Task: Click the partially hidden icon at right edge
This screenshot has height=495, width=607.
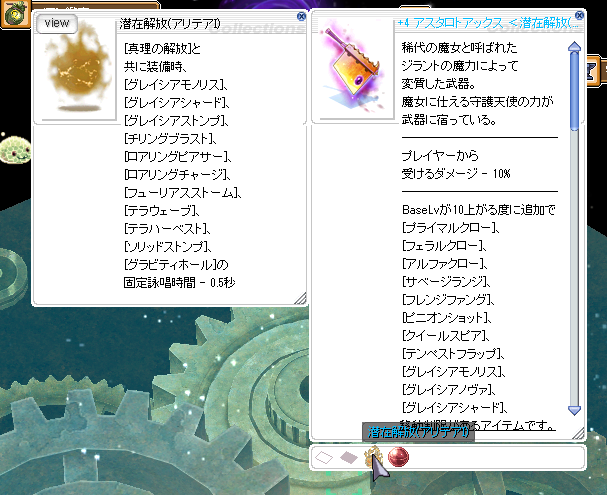Action: coord(593,68)
